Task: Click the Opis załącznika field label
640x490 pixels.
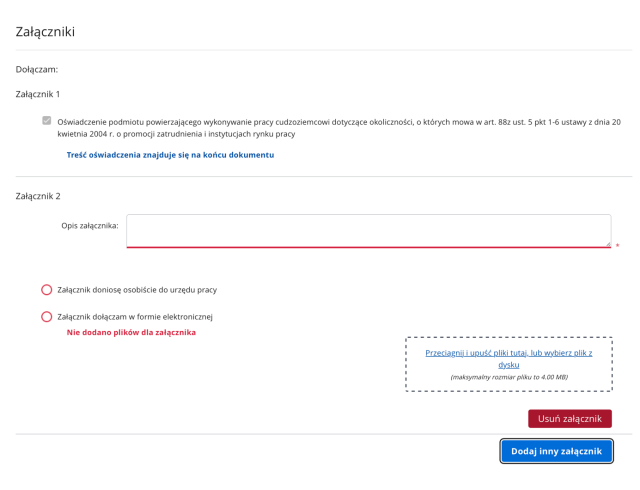Action: pyautogui.click(x=90, y=225)
